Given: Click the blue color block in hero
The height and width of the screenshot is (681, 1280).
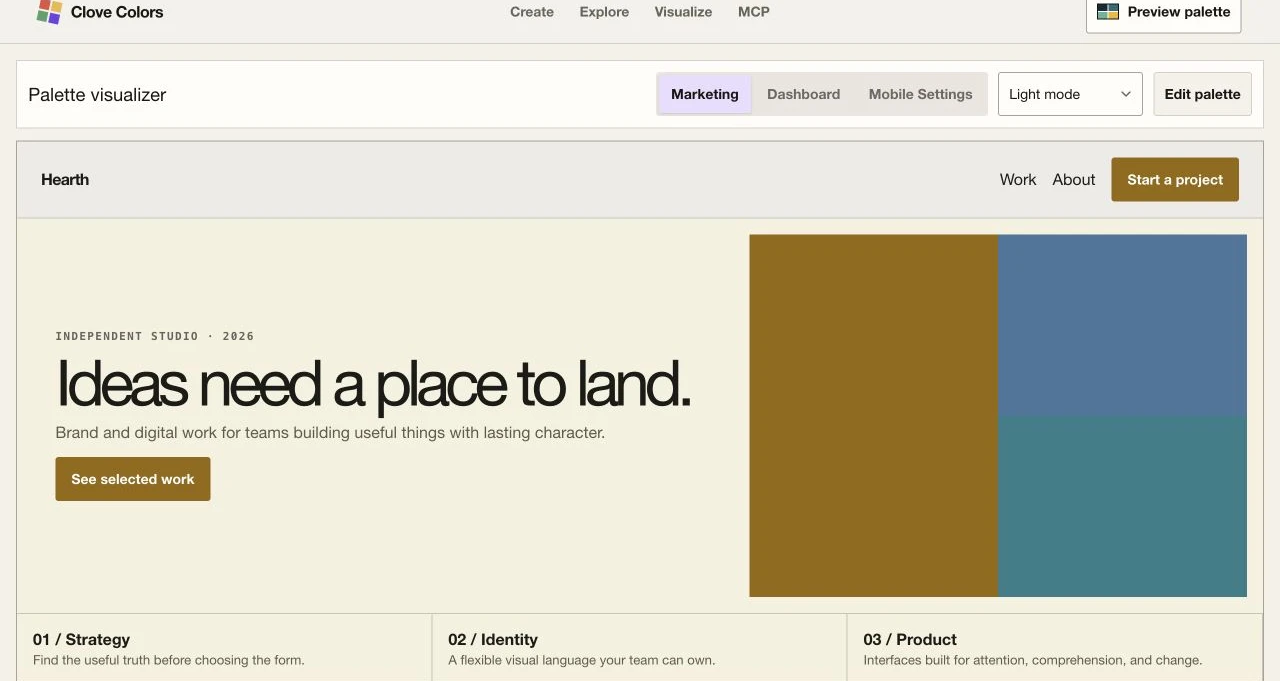Looking at the screenshot, I should [1122, 325].
